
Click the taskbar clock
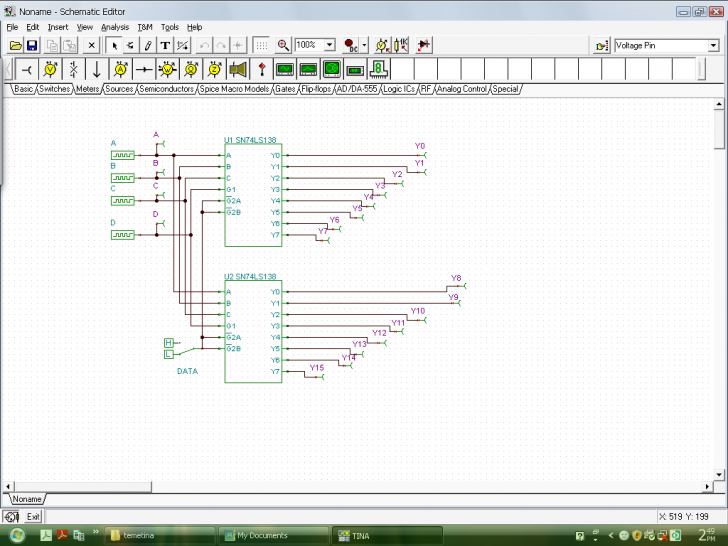(707, 535)
